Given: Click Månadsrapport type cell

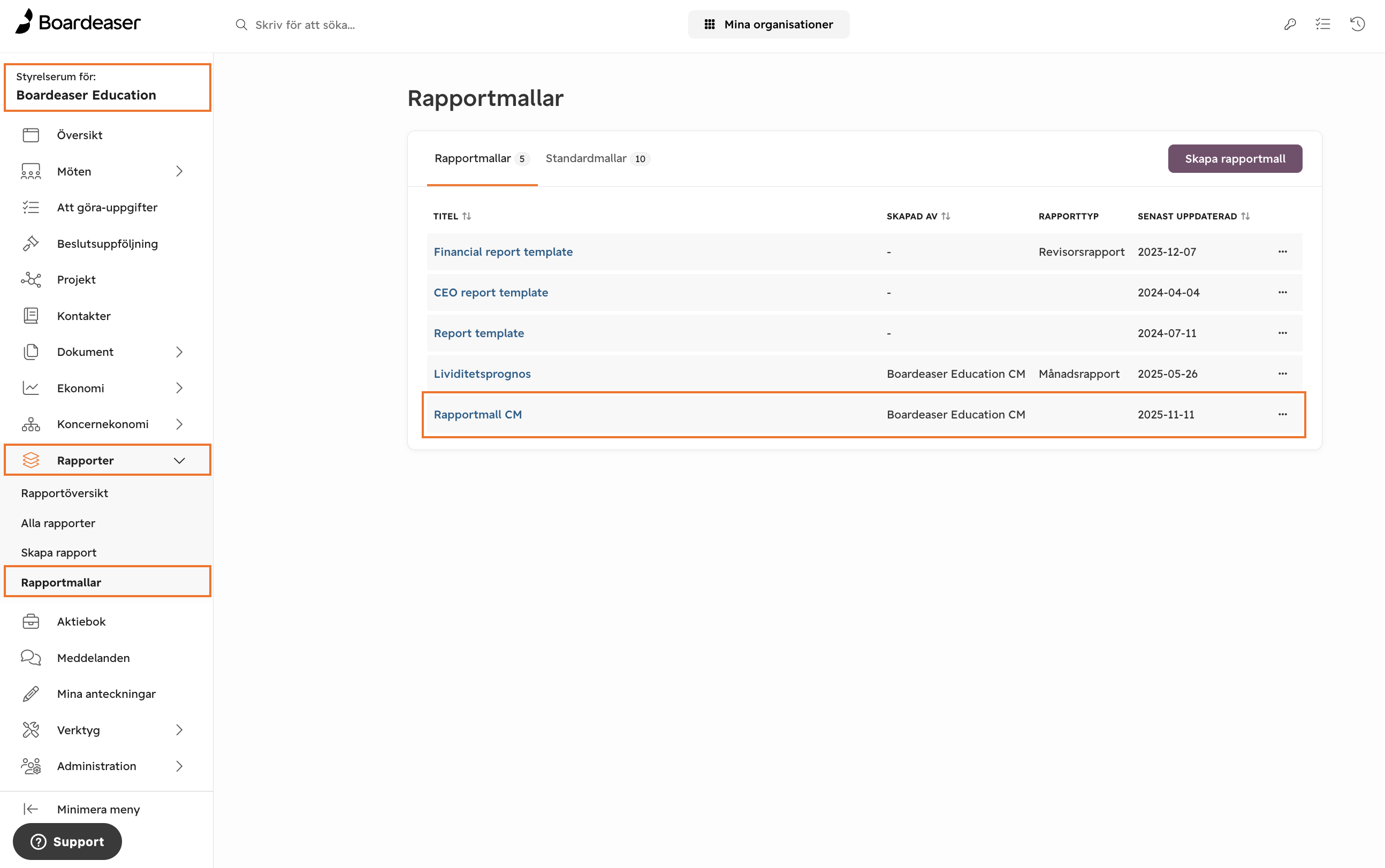Looking at the screenshot, I should click(1079, 374).
